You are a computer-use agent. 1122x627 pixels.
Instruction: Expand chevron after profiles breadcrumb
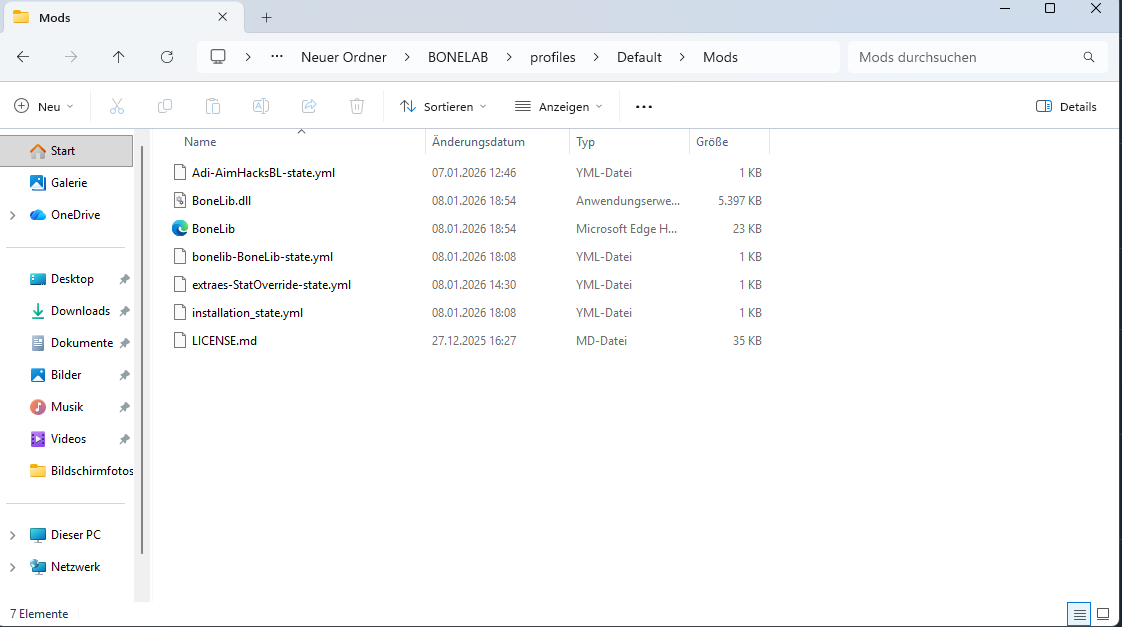pos(596,57)
